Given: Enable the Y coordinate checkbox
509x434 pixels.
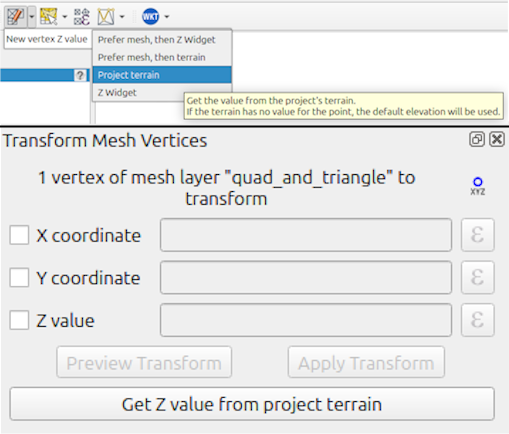Looking at the screenshot, I should (19, 277).
